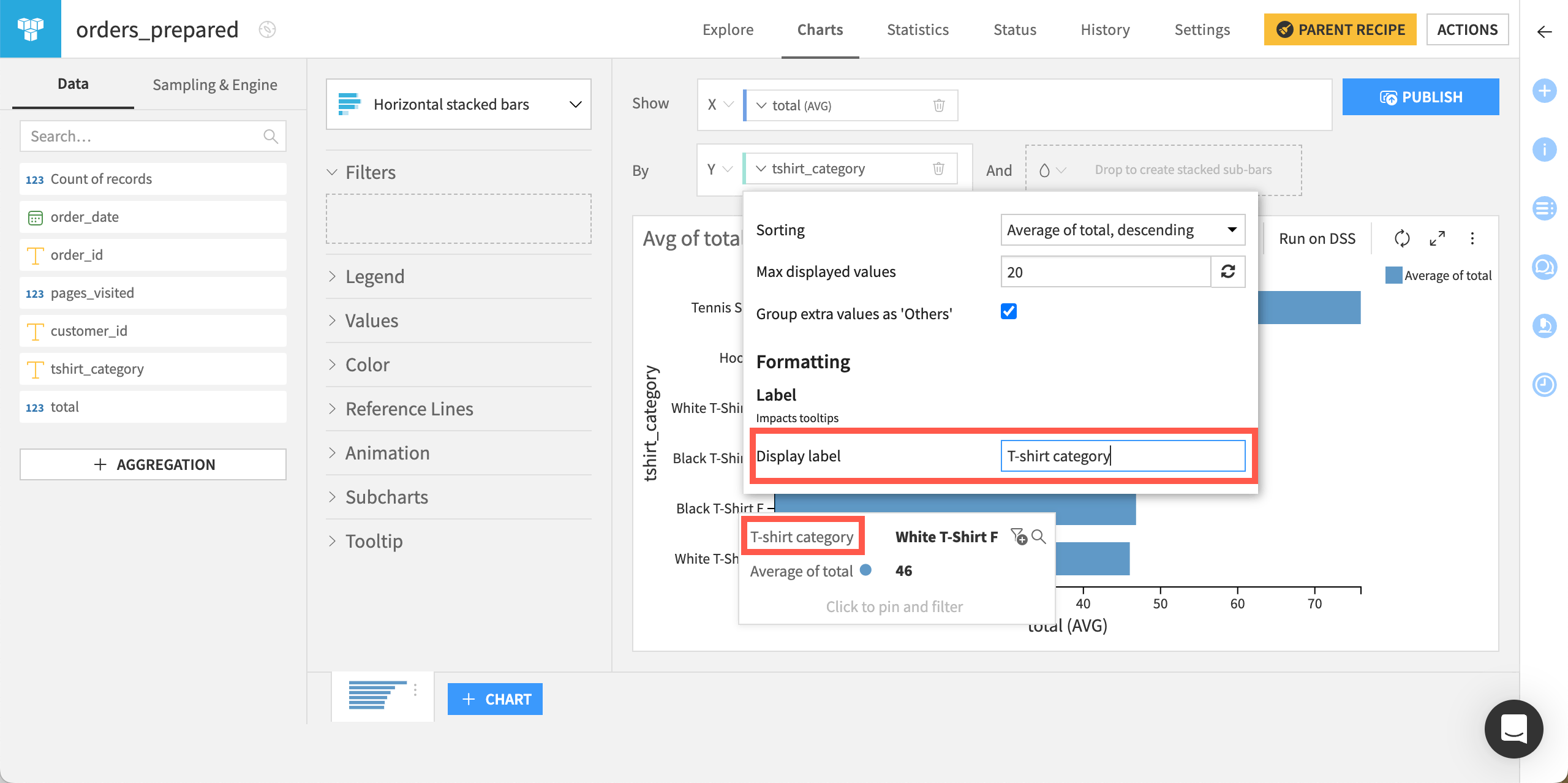1568x783 pixels.
Task: Click the Run on DSS button
Action: 1316,238
